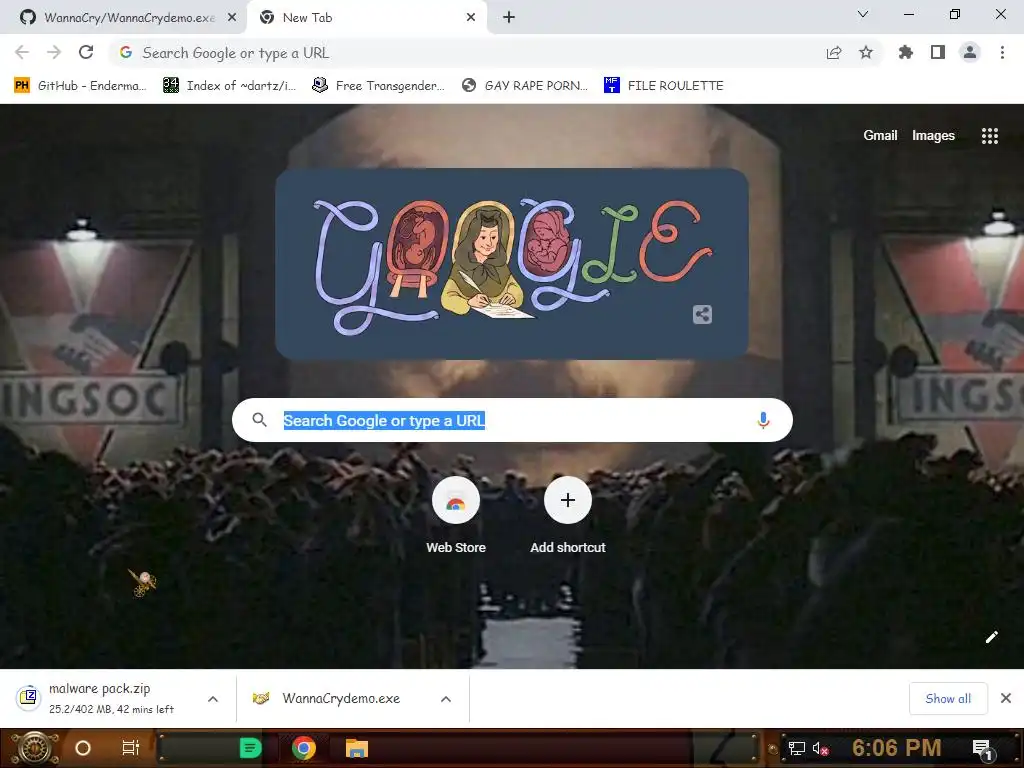The width and height of the screenshot is (1024, 768).
Task: Click the search magnifier icon
Action: point(260,420)
